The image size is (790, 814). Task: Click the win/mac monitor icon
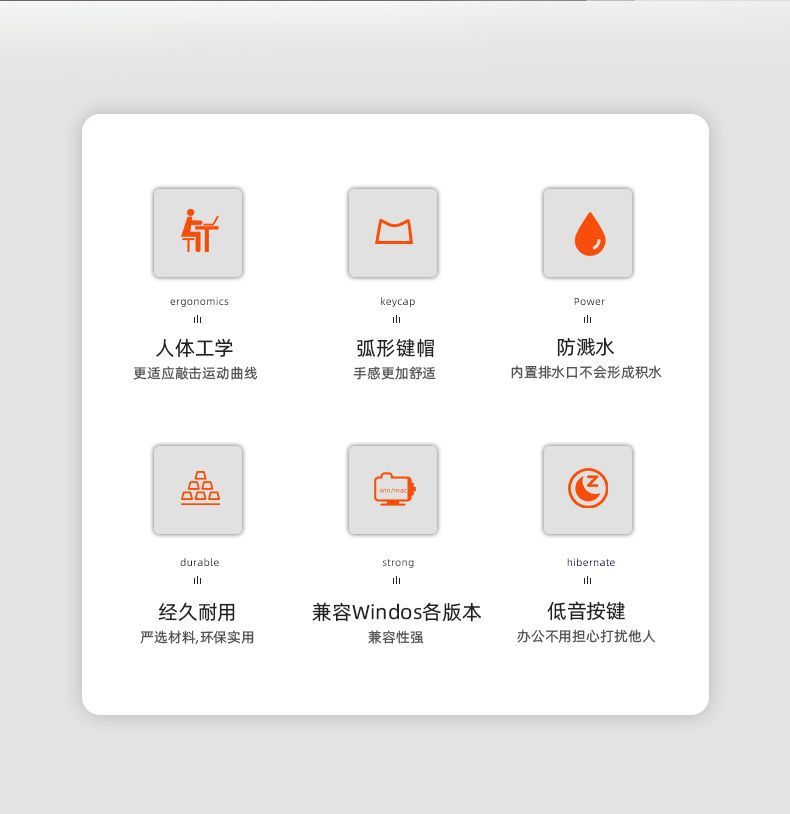tap(394, 489)
